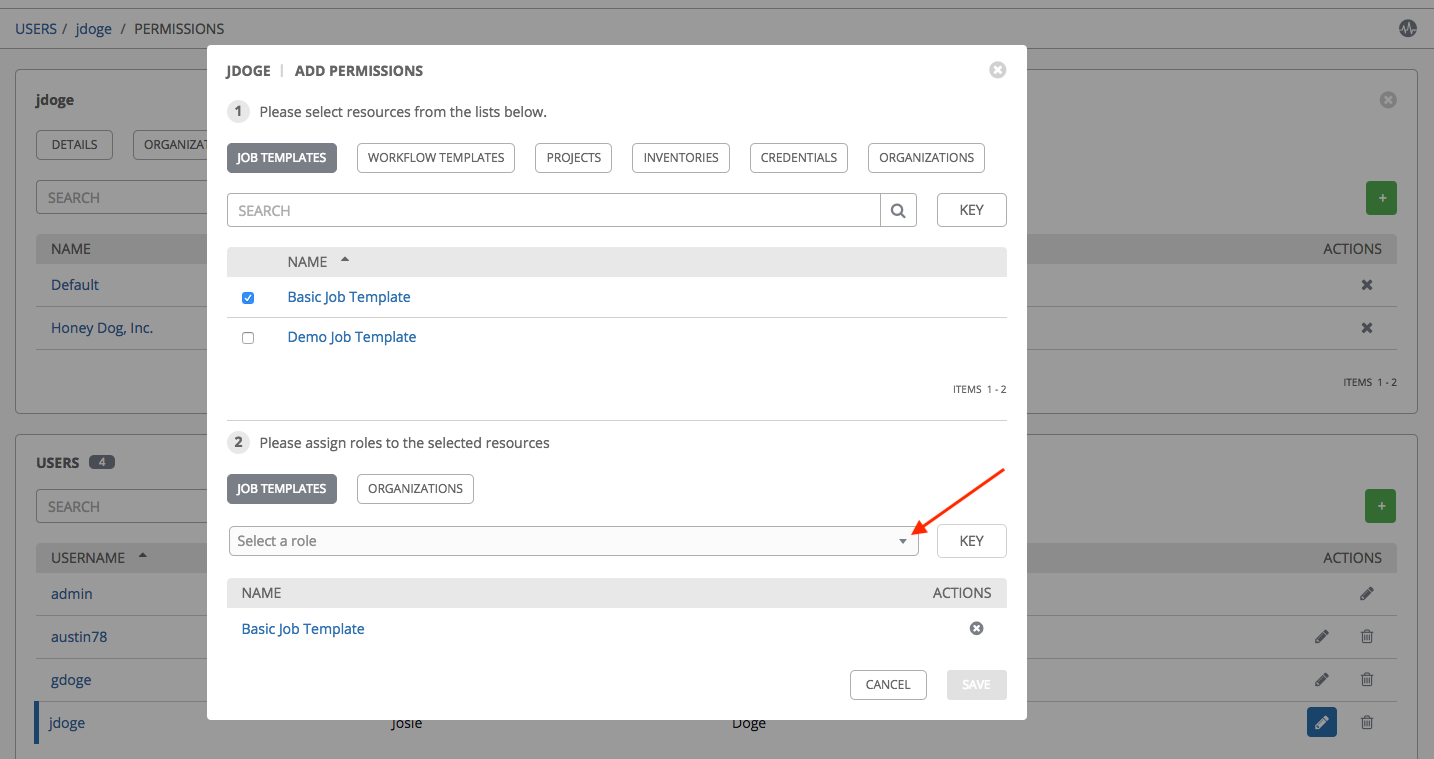Click green add button in Users panel
The width and height of the screenshot is (1434, 759).
pyautogui.click(x=1381, y=506)
